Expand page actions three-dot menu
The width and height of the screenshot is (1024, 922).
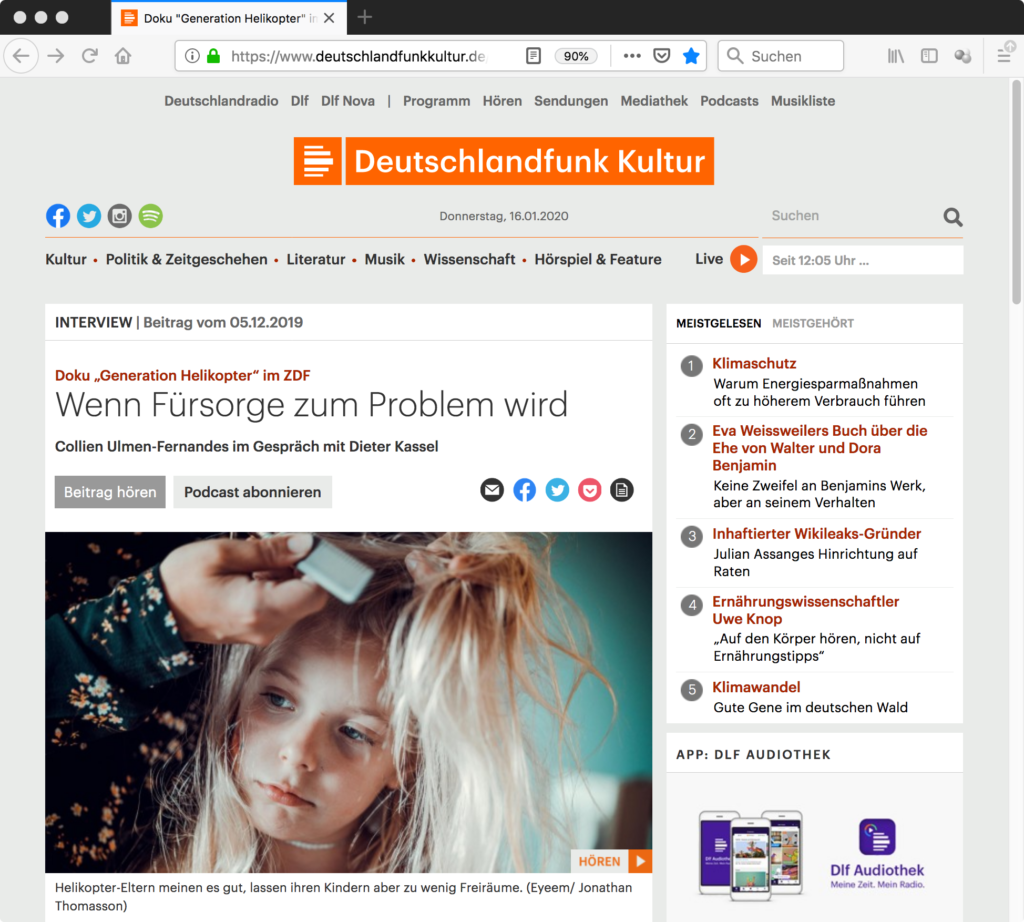[632, 56]
